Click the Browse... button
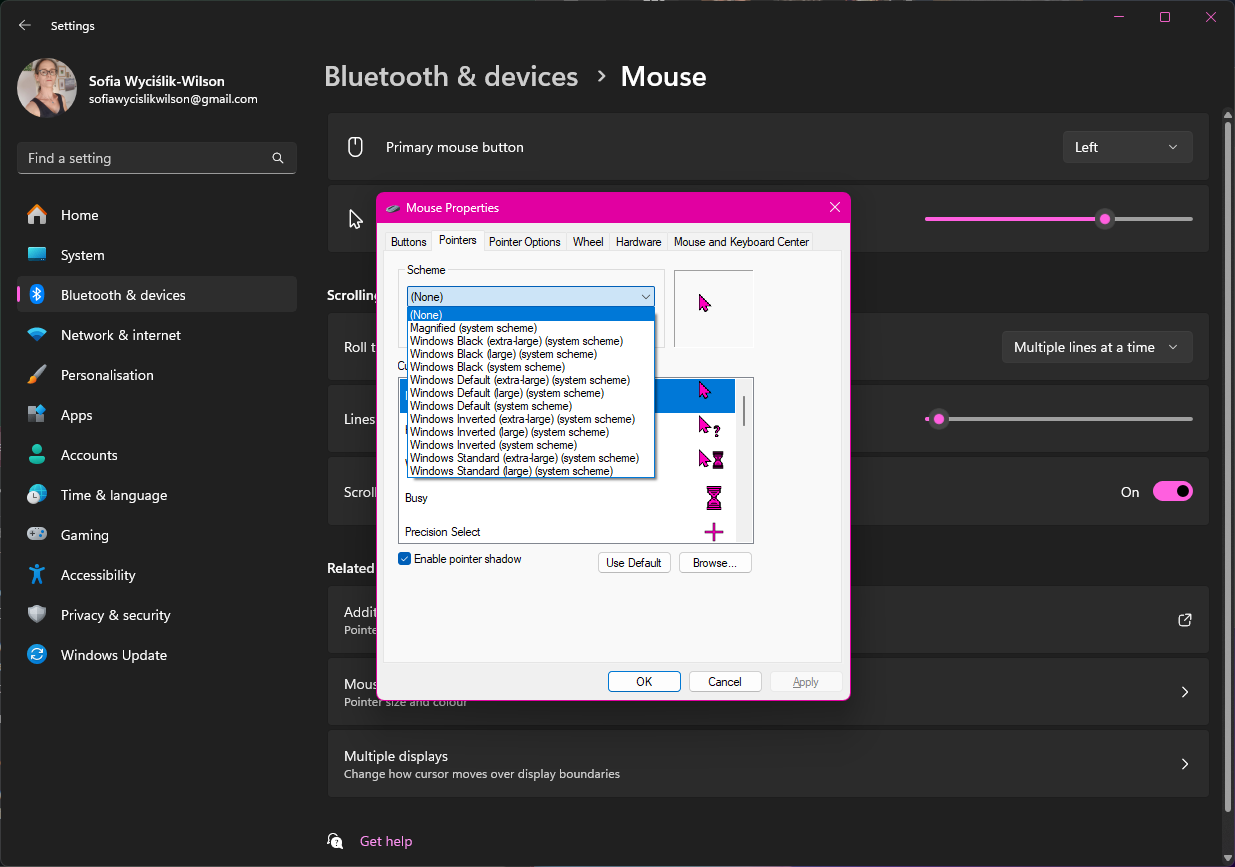Screen dimensions: 1235x867 coord(715,563)
